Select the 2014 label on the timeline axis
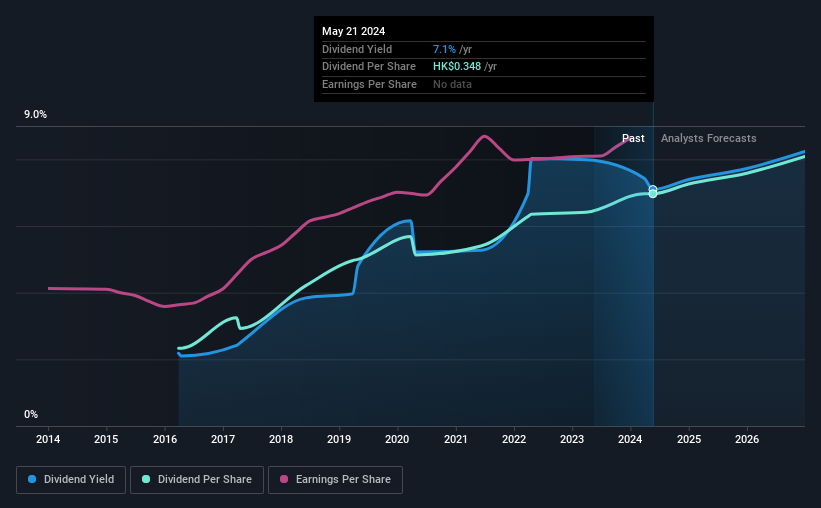Viewport: 821px width, 508px height. point(48,439)
